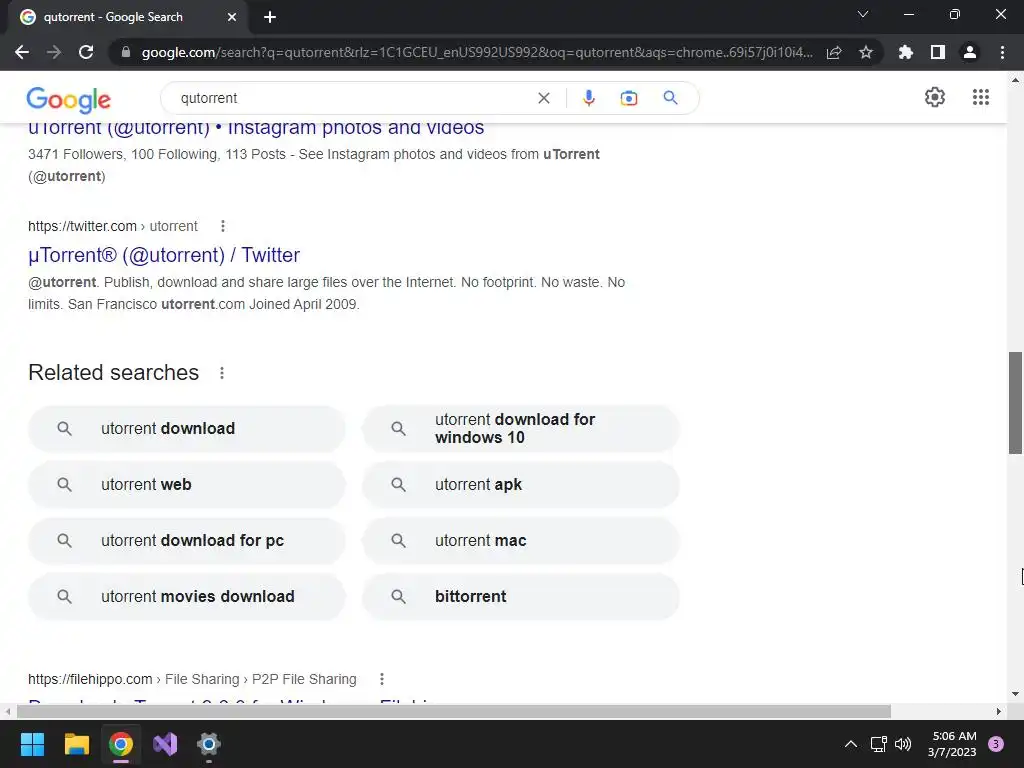
Task: Click horizontal scrollbar right arrow
Action: (x=999, y=711)
